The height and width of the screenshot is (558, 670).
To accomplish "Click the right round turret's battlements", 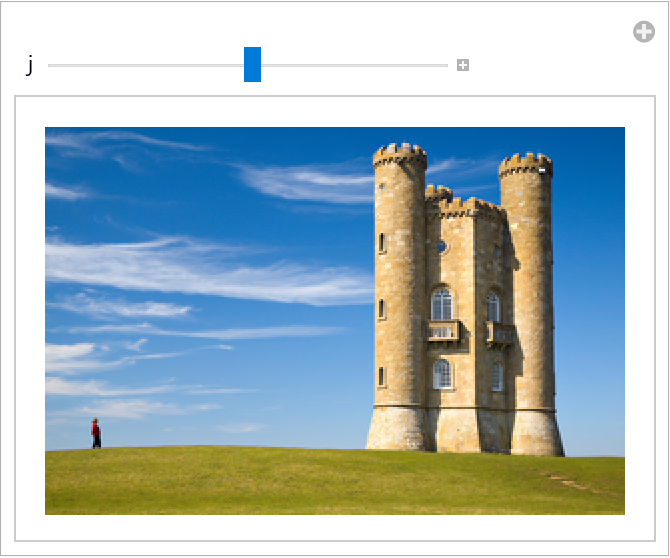I will coord(526,164).
